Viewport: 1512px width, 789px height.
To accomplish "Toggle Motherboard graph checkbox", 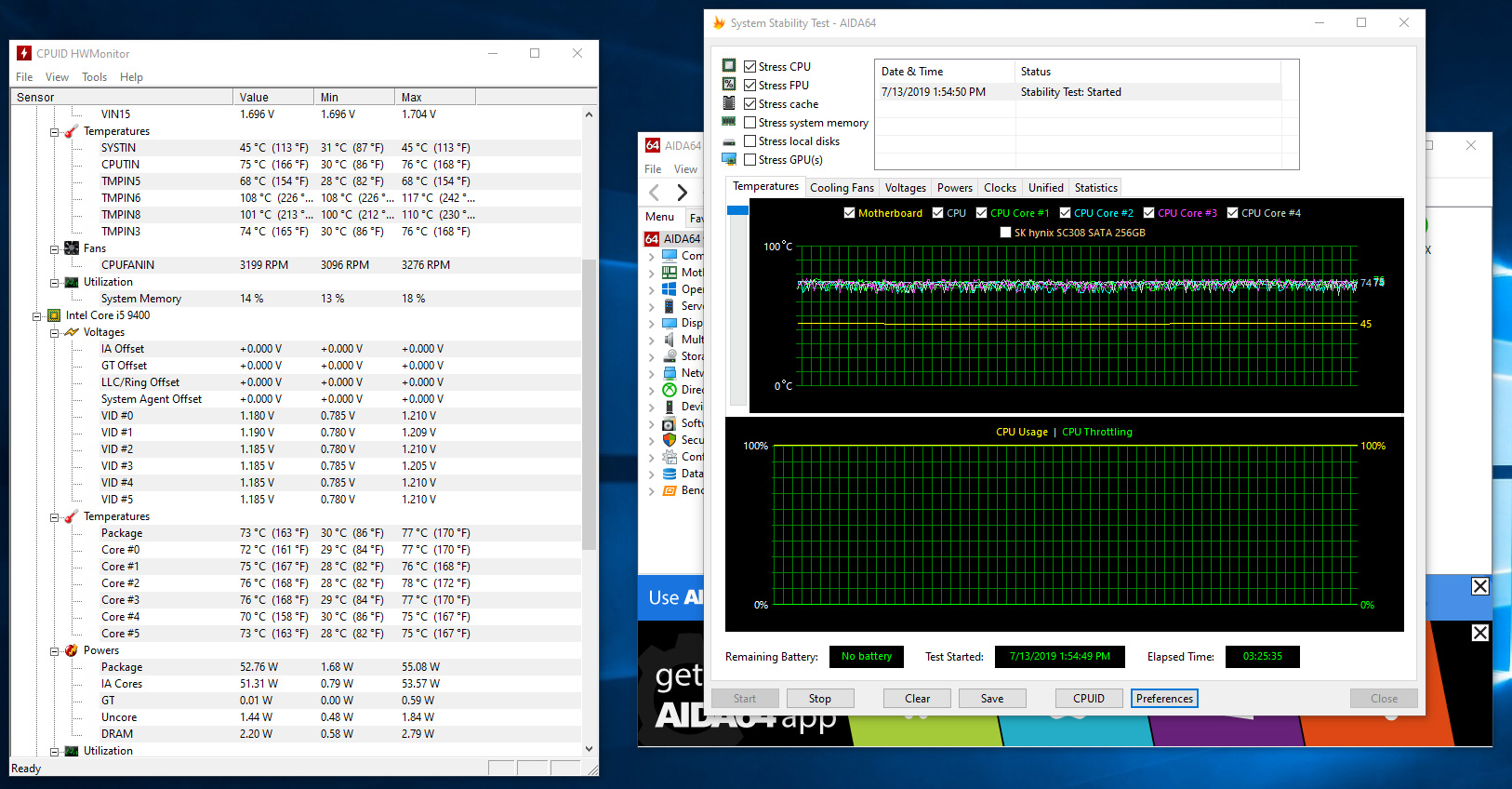I will [x=849, y=213].
